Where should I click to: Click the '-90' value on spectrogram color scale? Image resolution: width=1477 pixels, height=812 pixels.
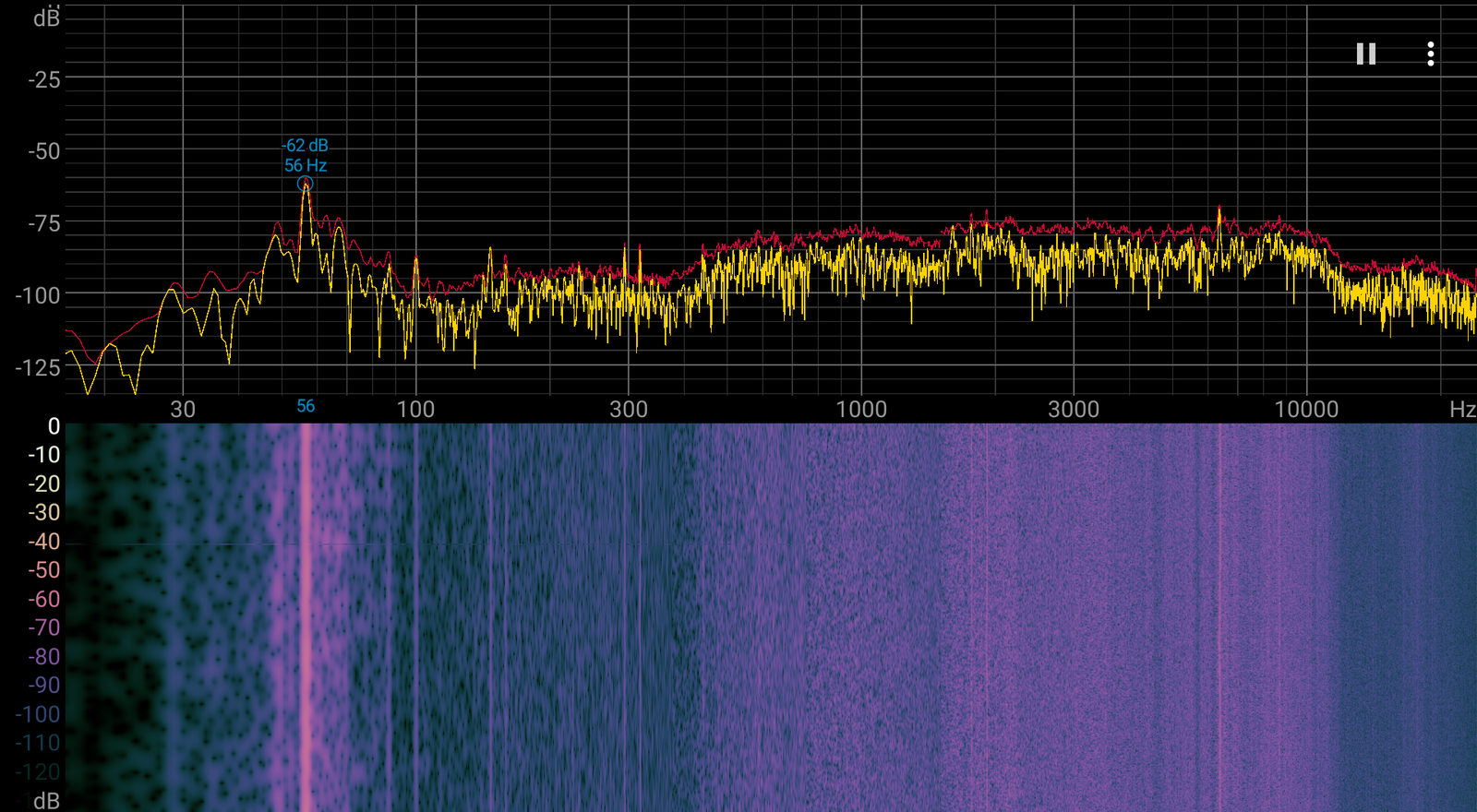coord(44,686)
